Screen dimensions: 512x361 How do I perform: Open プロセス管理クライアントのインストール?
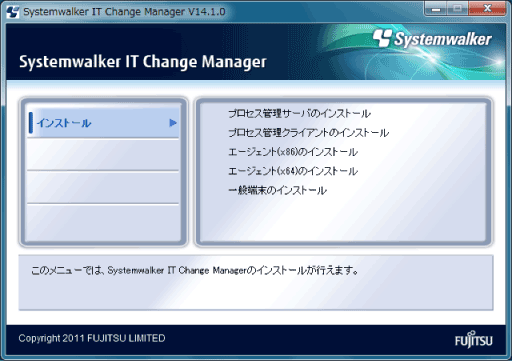[308, 133]
